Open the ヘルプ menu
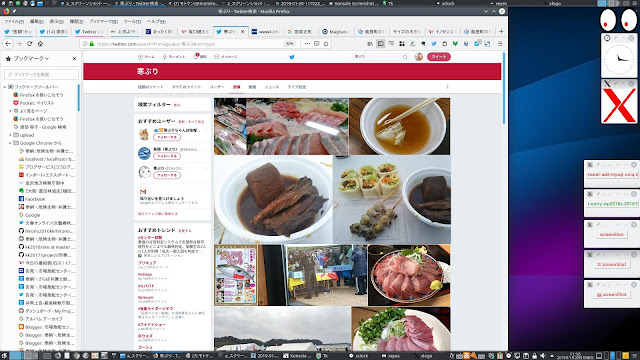 tap(156, 21)
